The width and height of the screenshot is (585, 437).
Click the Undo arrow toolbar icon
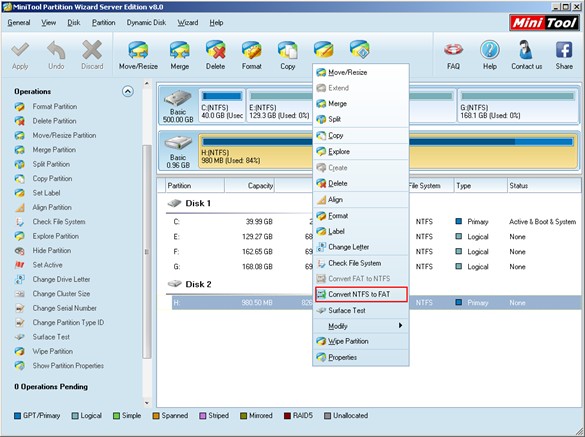[56, 50]
